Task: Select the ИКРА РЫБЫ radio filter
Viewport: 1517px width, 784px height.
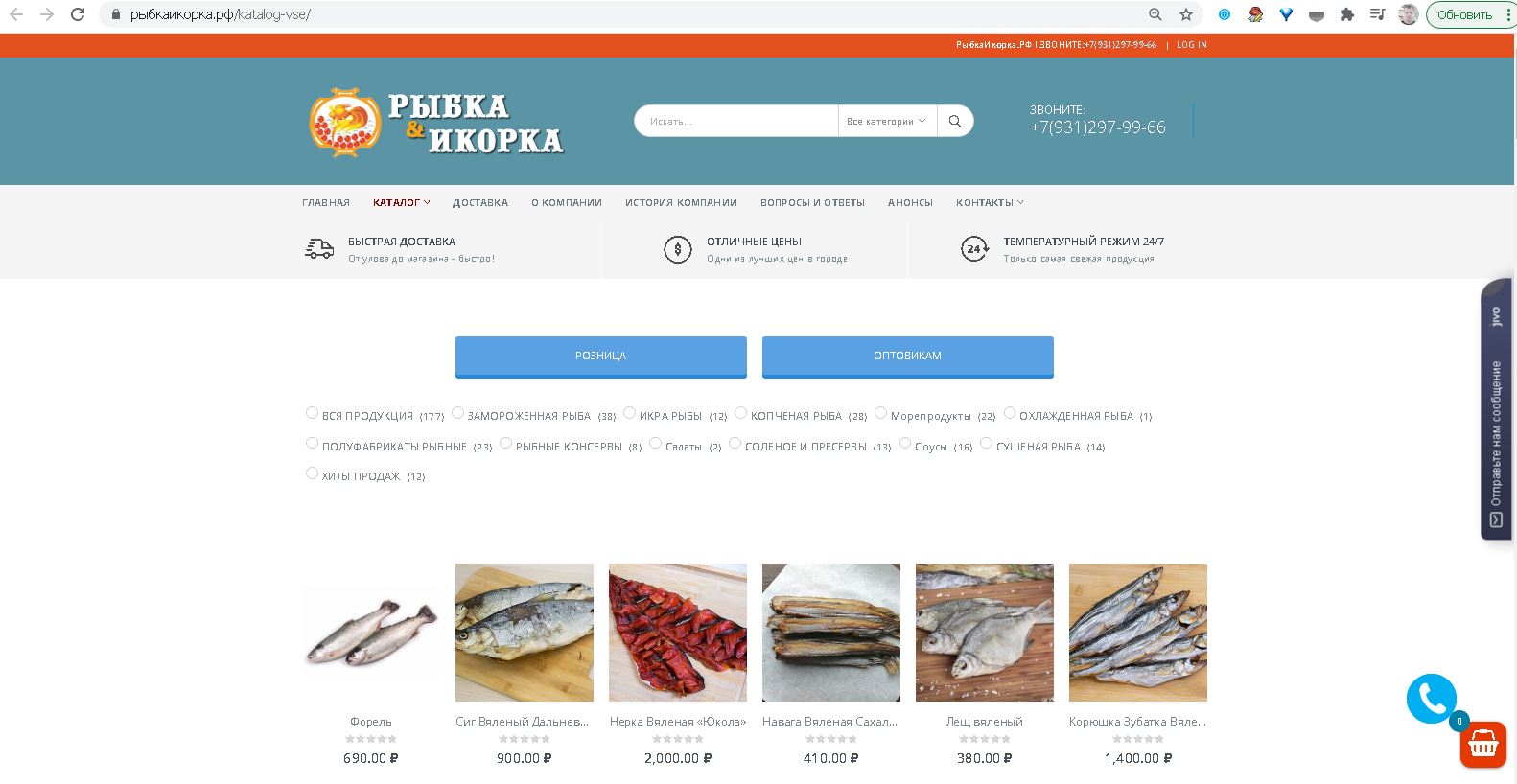Action: (629, 413)
